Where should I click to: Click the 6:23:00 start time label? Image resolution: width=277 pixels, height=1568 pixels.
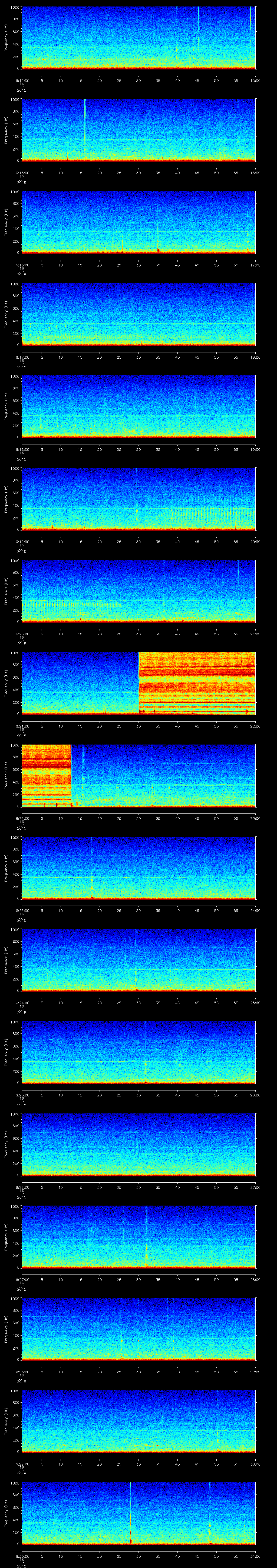pos(22,910)
